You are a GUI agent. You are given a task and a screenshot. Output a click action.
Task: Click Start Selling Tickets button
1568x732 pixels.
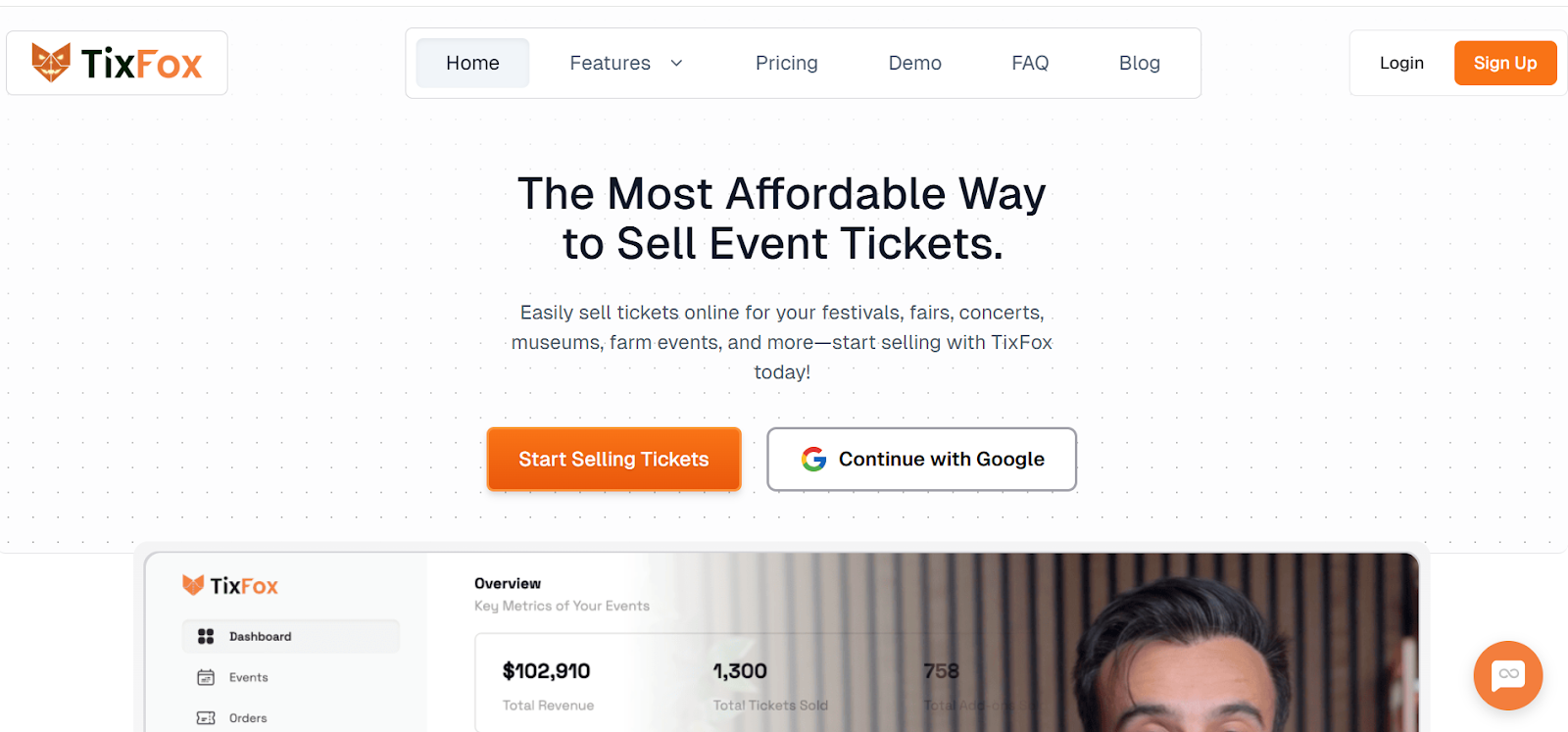tap(613, 459)
